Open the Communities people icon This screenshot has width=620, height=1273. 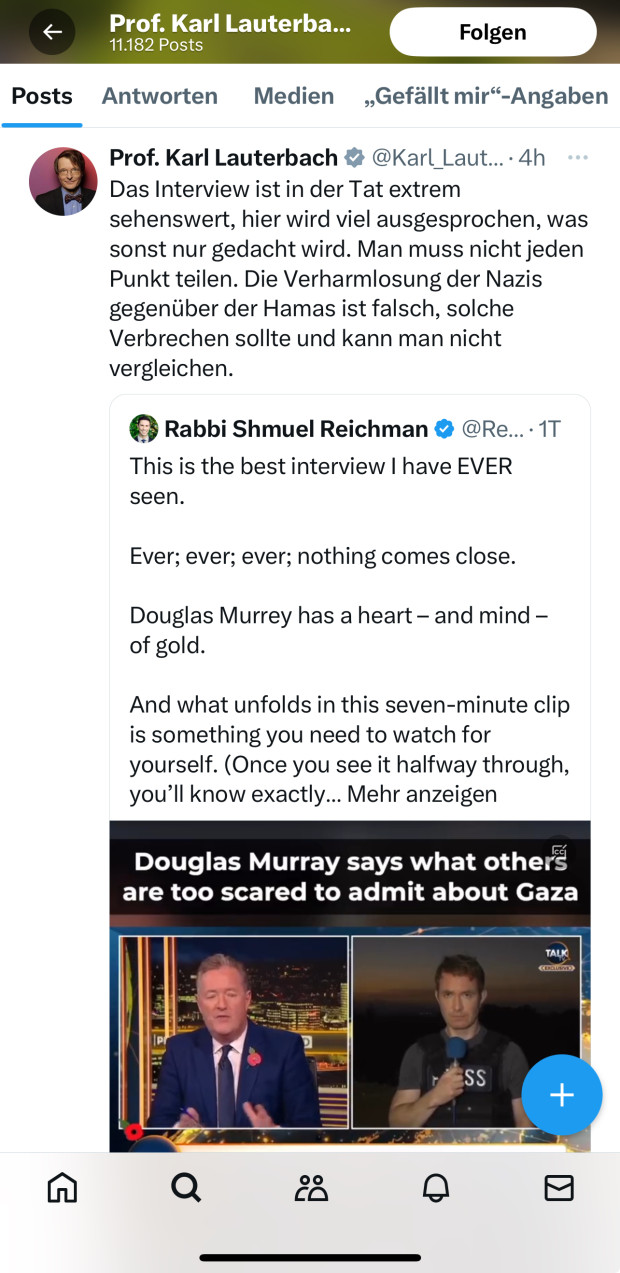point(311,1187)
